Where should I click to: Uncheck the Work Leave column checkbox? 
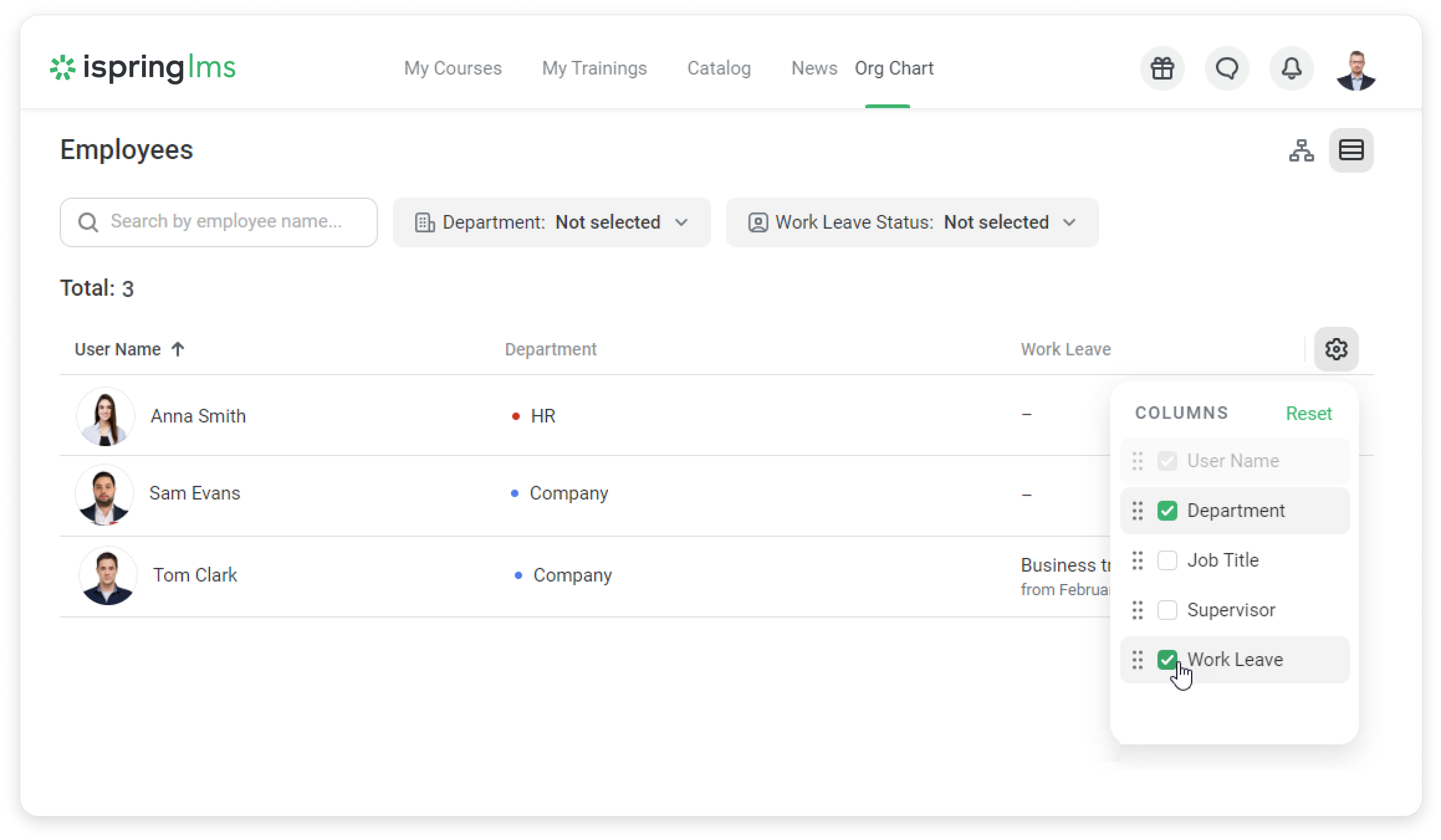[1167, 660]
